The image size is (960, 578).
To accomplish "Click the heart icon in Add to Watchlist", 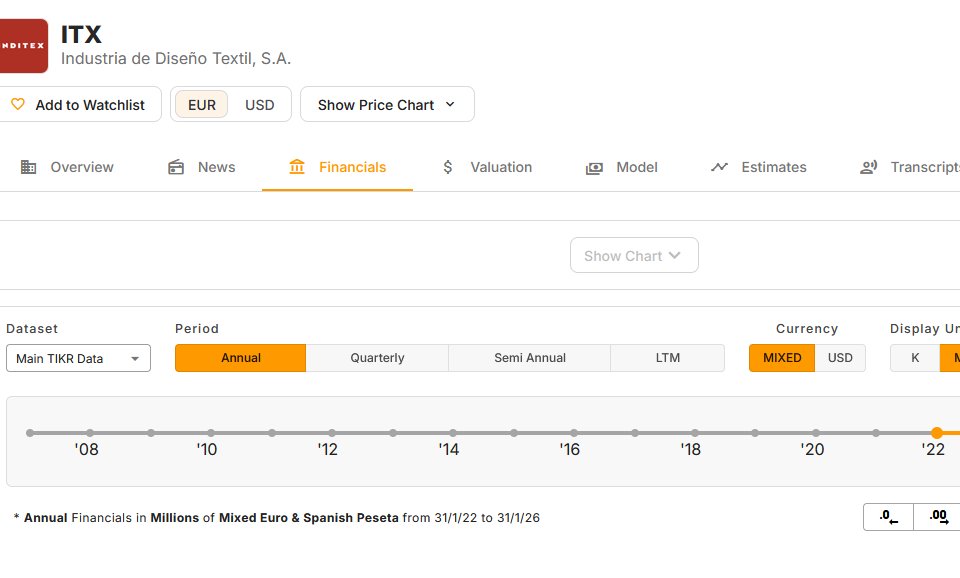I will coord(18,104).
